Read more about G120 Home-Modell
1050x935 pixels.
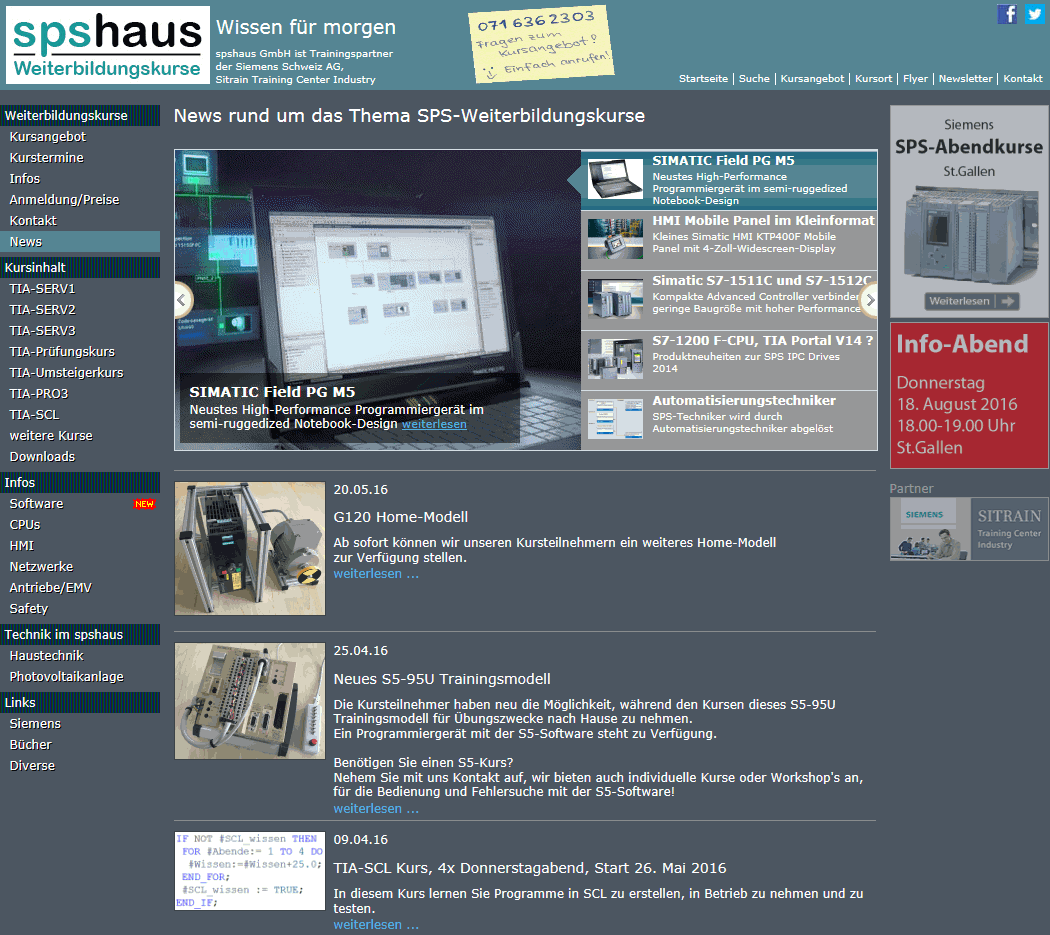376,574
